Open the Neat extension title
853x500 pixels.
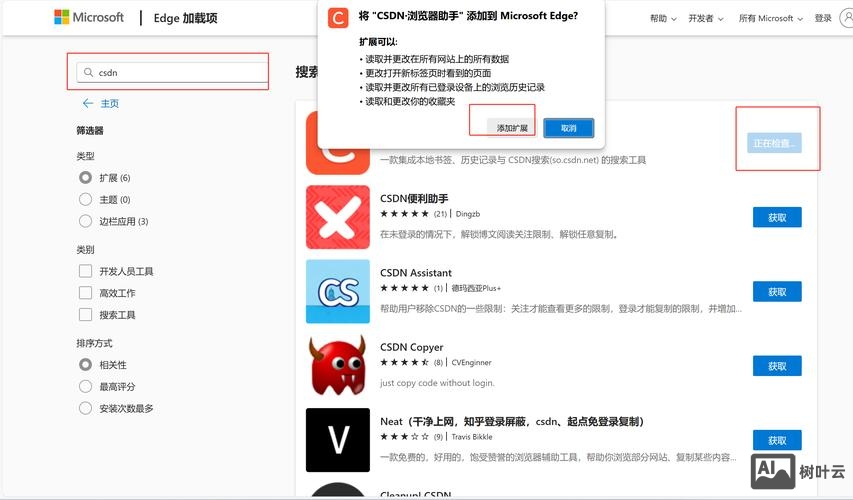click(512, 421)
